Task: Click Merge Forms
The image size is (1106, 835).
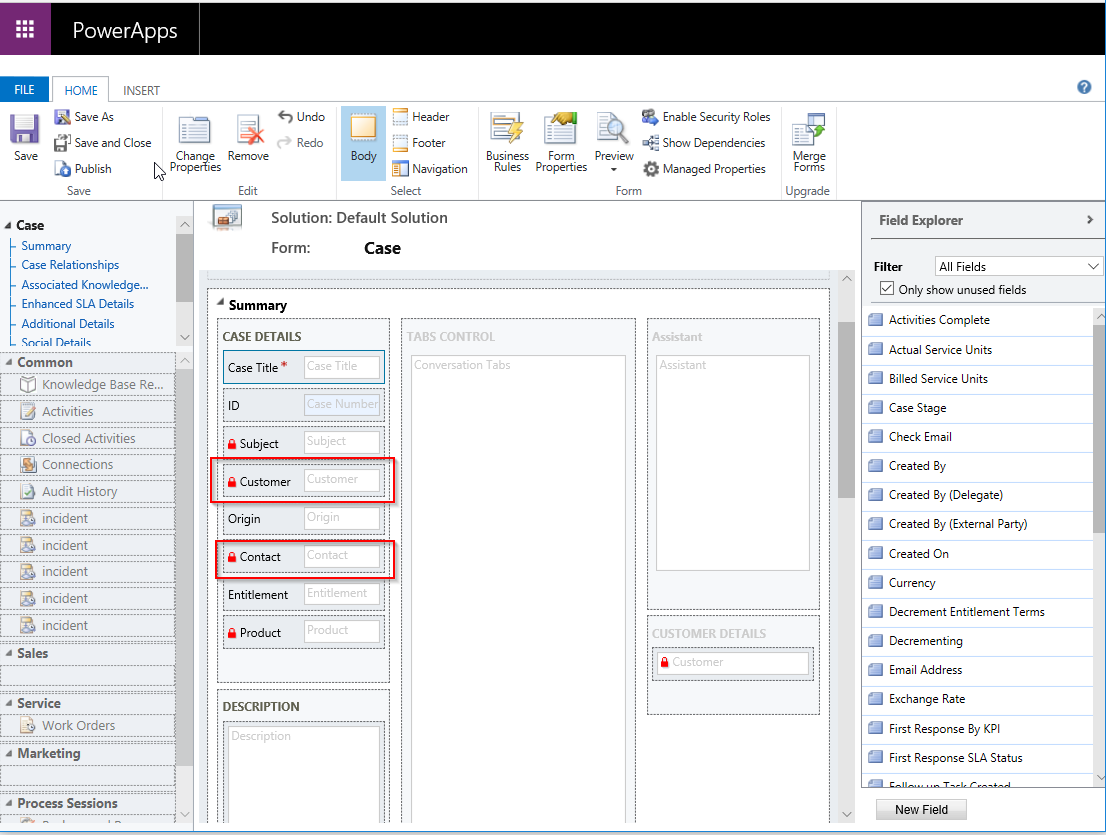Action: 809,142
